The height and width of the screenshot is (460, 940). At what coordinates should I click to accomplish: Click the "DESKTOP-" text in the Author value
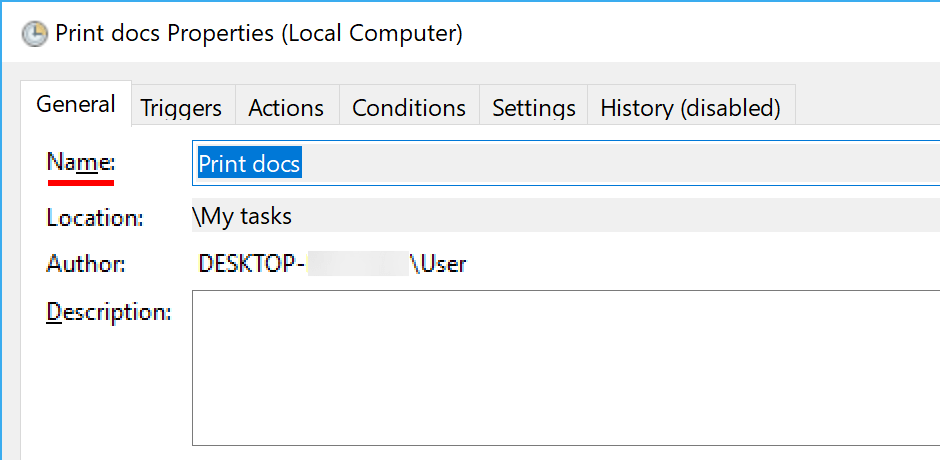coord(252,264)
